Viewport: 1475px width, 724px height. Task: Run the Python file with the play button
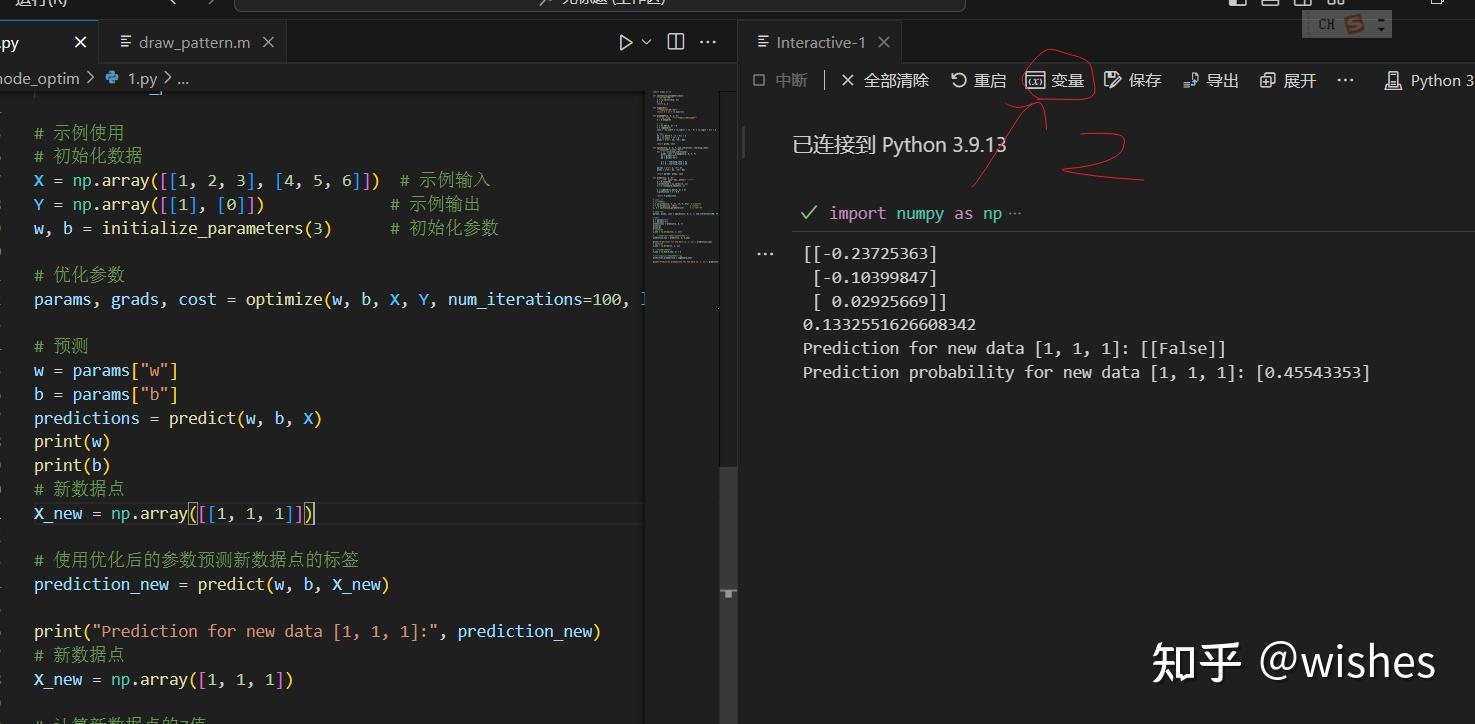pyautogui.click(x=627, y=41)
